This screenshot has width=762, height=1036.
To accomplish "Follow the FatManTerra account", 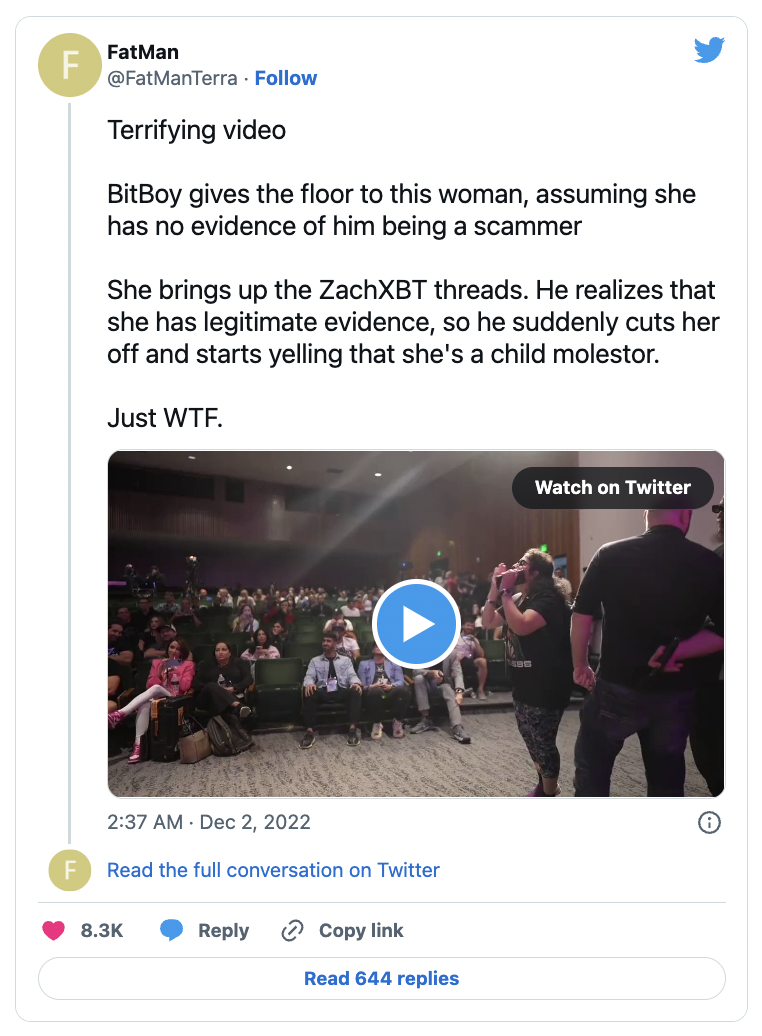I will pos(286,78).
